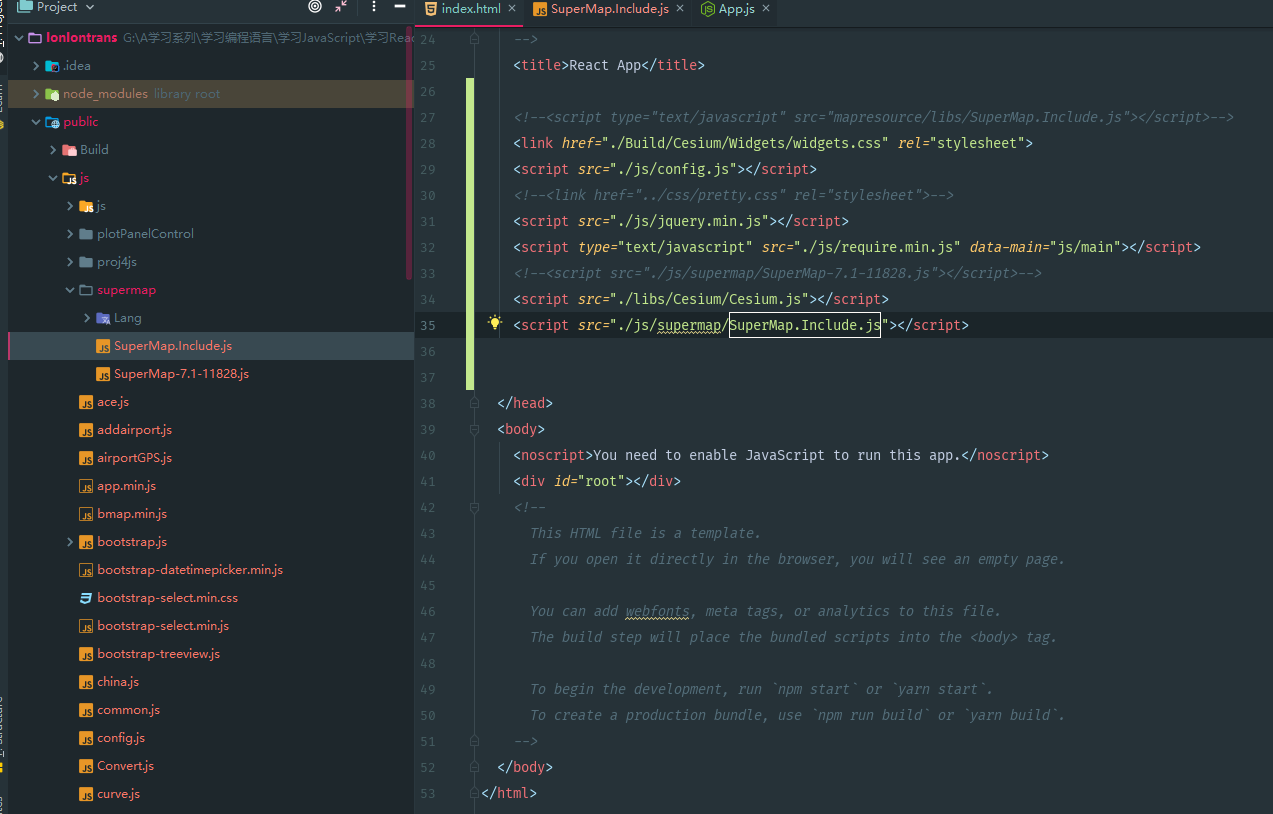The image size is (1273, 814).
Task: Expand the Build folder
Action: (53, 150)
